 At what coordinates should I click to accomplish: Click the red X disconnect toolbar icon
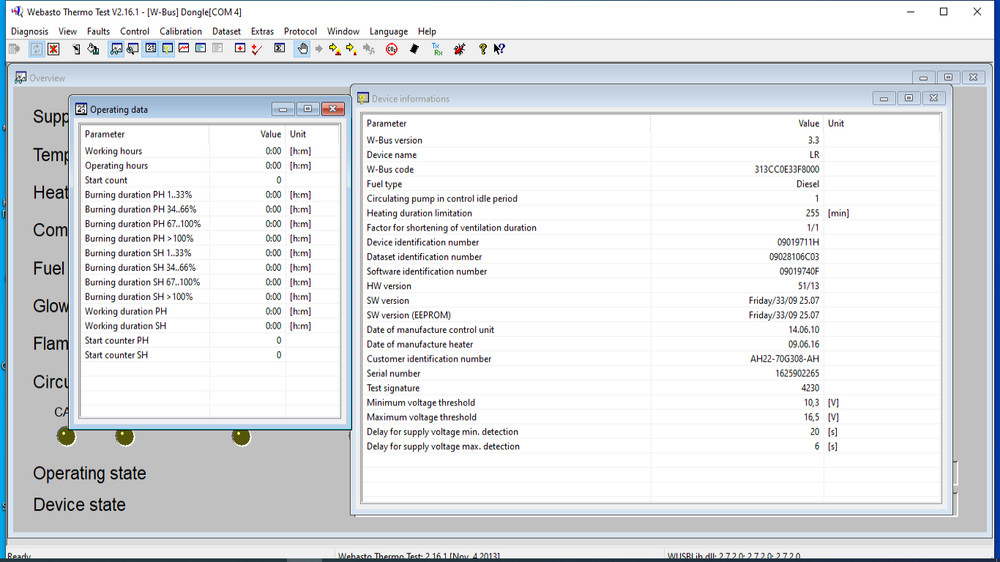[54, 49]
